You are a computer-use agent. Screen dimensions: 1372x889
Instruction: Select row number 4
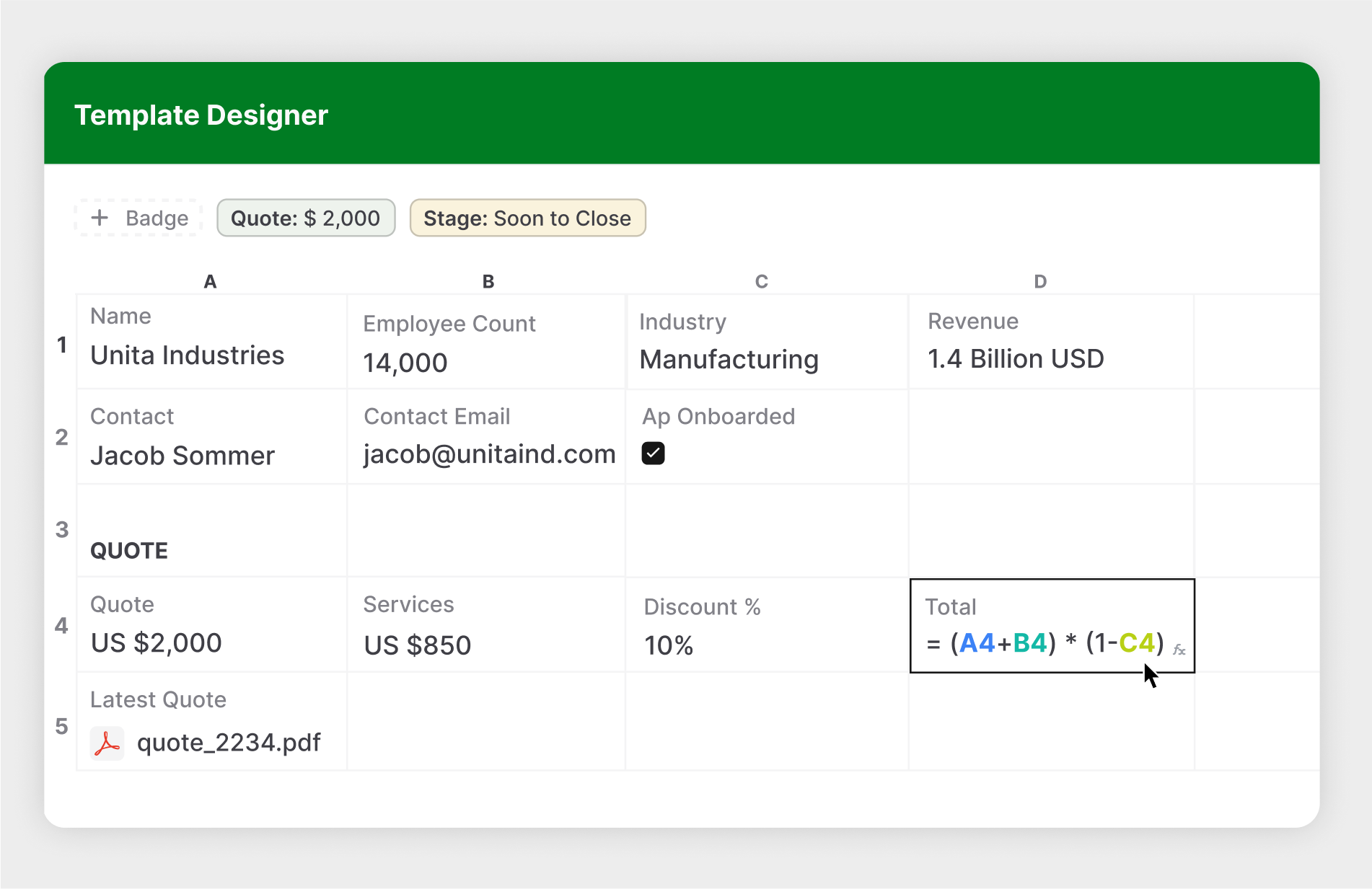(62, 625)
